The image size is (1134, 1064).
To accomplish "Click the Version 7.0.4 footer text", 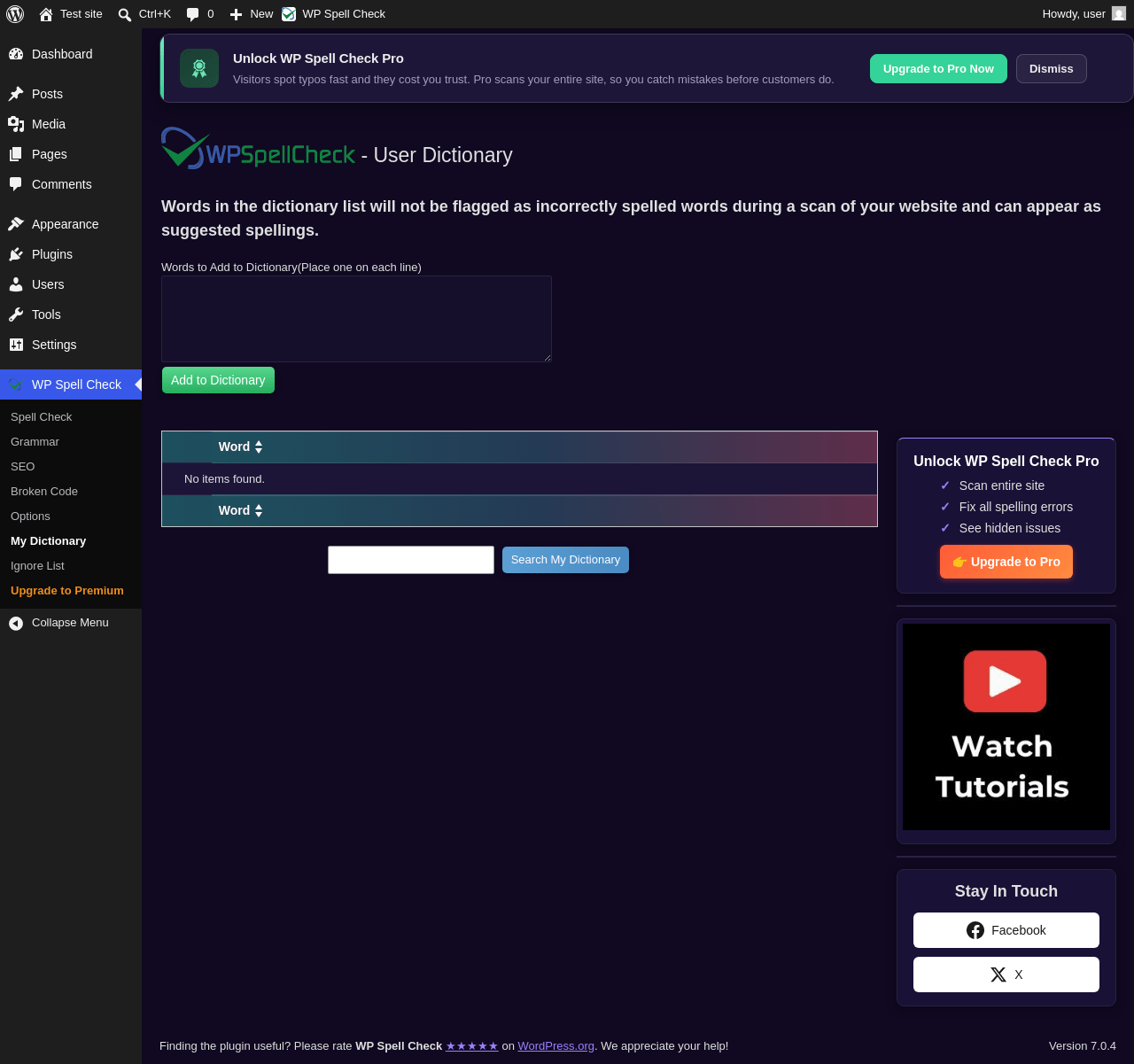I will coord(1083,1046).
